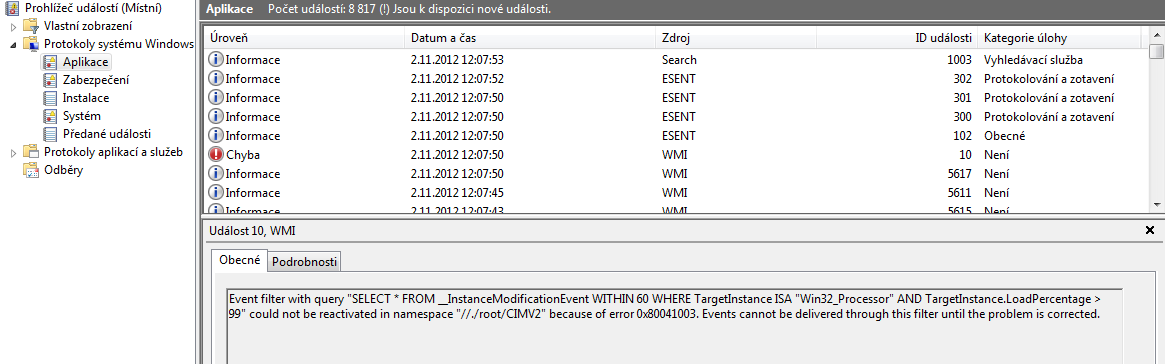Click the Prohlížeč událostí root icon
1165x364 pixels.
click(x=13, y=8)
